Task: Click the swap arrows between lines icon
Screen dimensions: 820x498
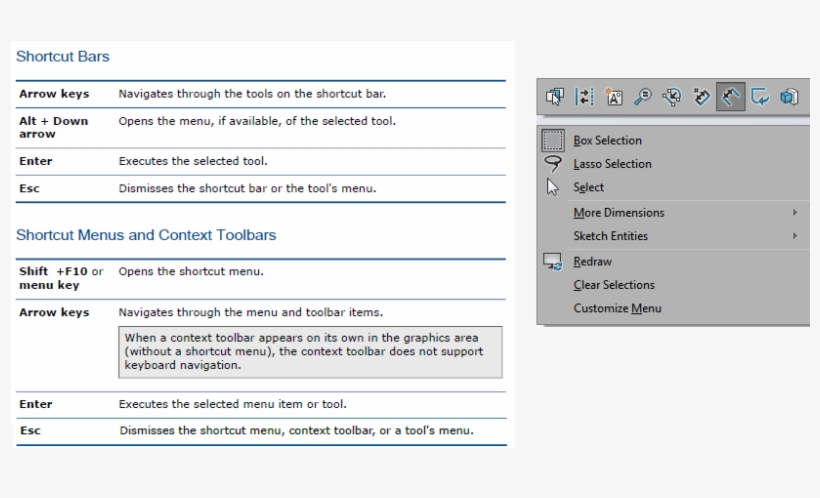Action: 584,97
